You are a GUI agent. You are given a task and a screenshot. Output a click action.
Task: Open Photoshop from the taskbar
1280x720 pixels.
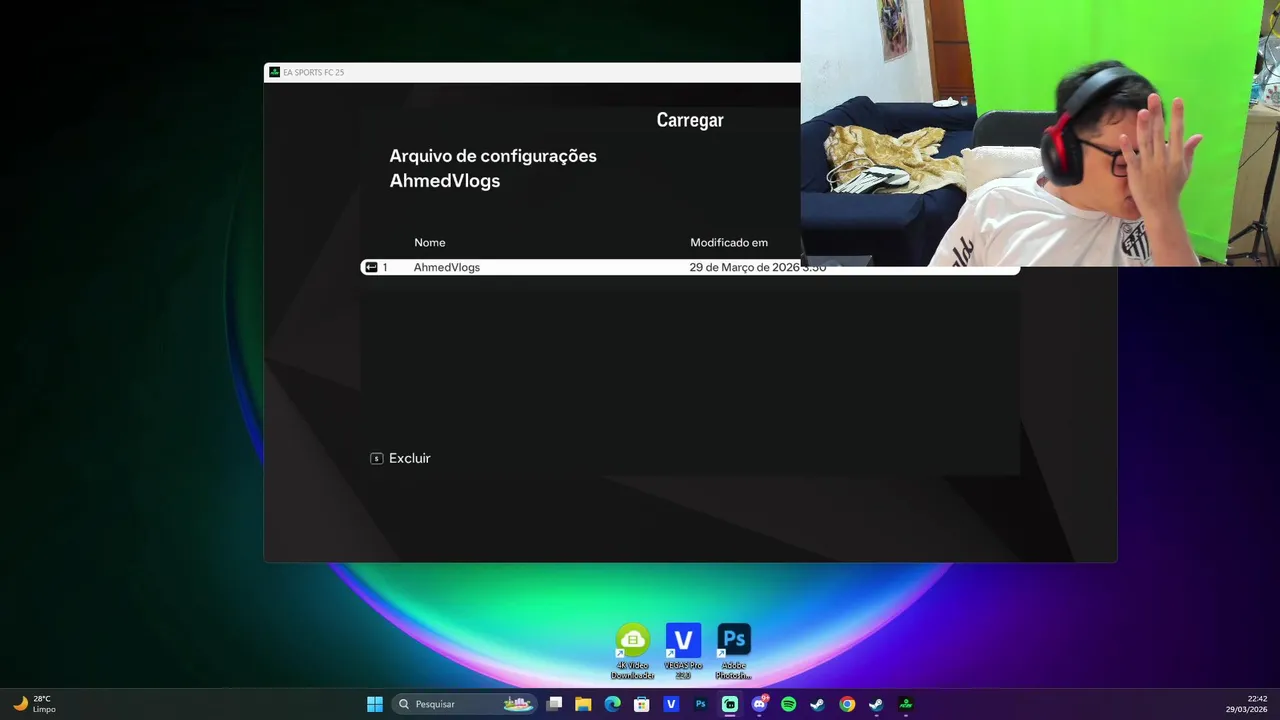click(x=700, y=704)
